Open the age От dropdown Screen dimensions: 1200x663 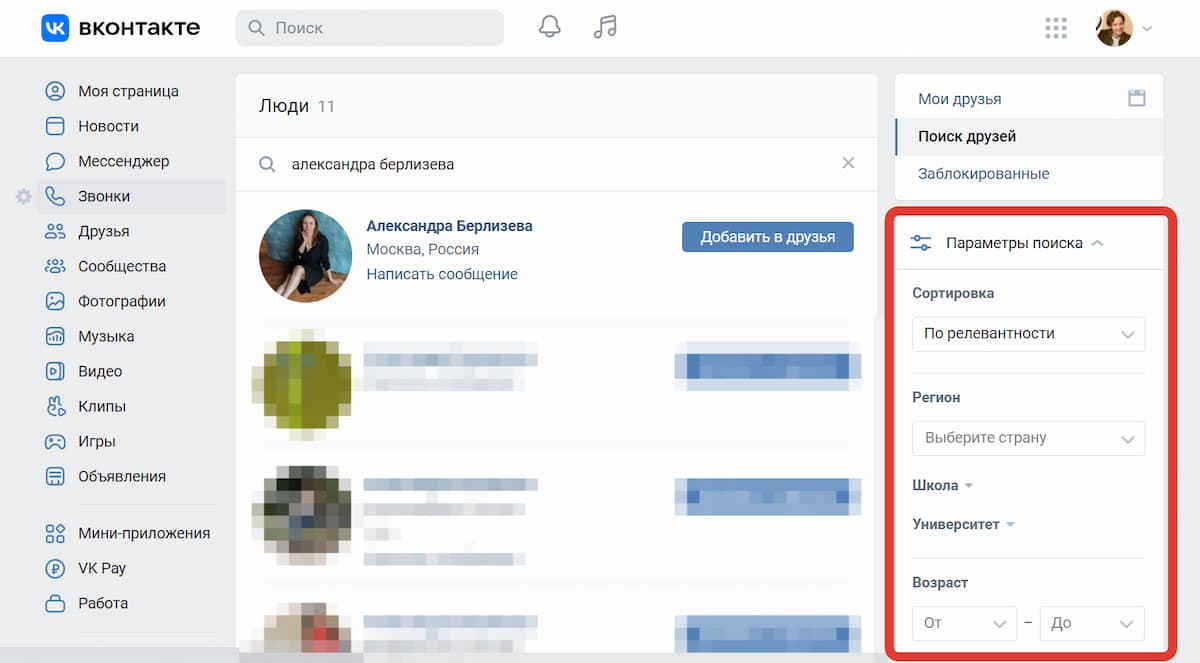(964, 623)
